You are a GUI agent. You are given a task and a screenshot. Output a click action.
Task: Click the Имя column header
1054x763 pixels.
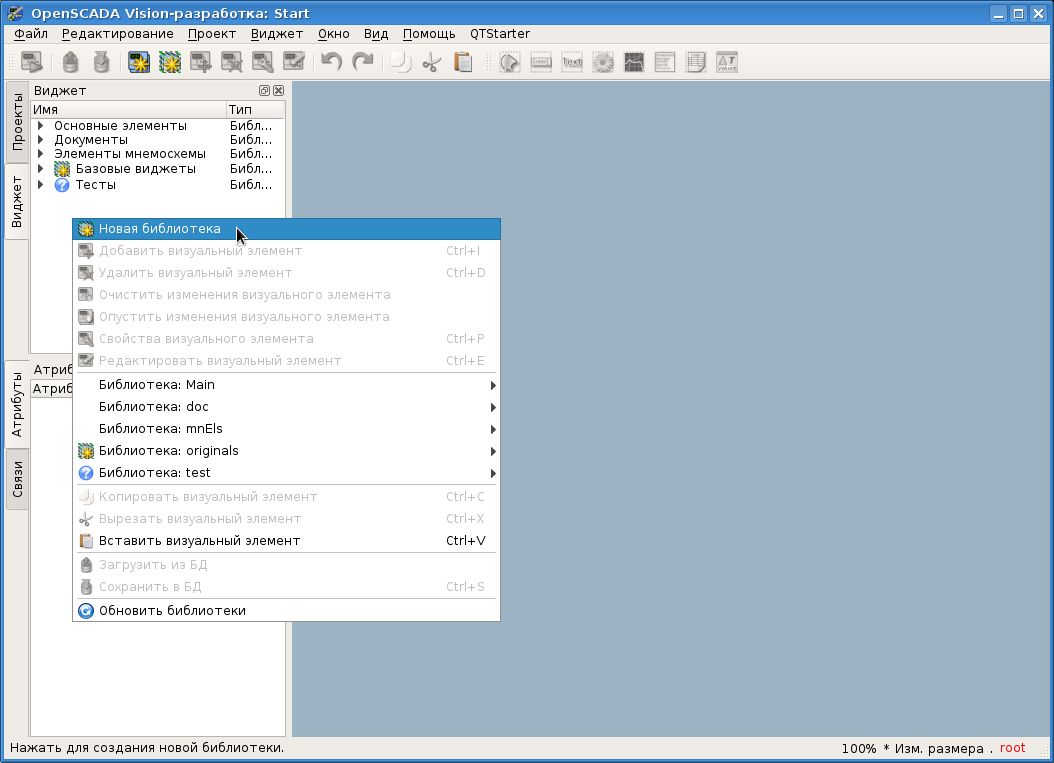tap(128, 110)
